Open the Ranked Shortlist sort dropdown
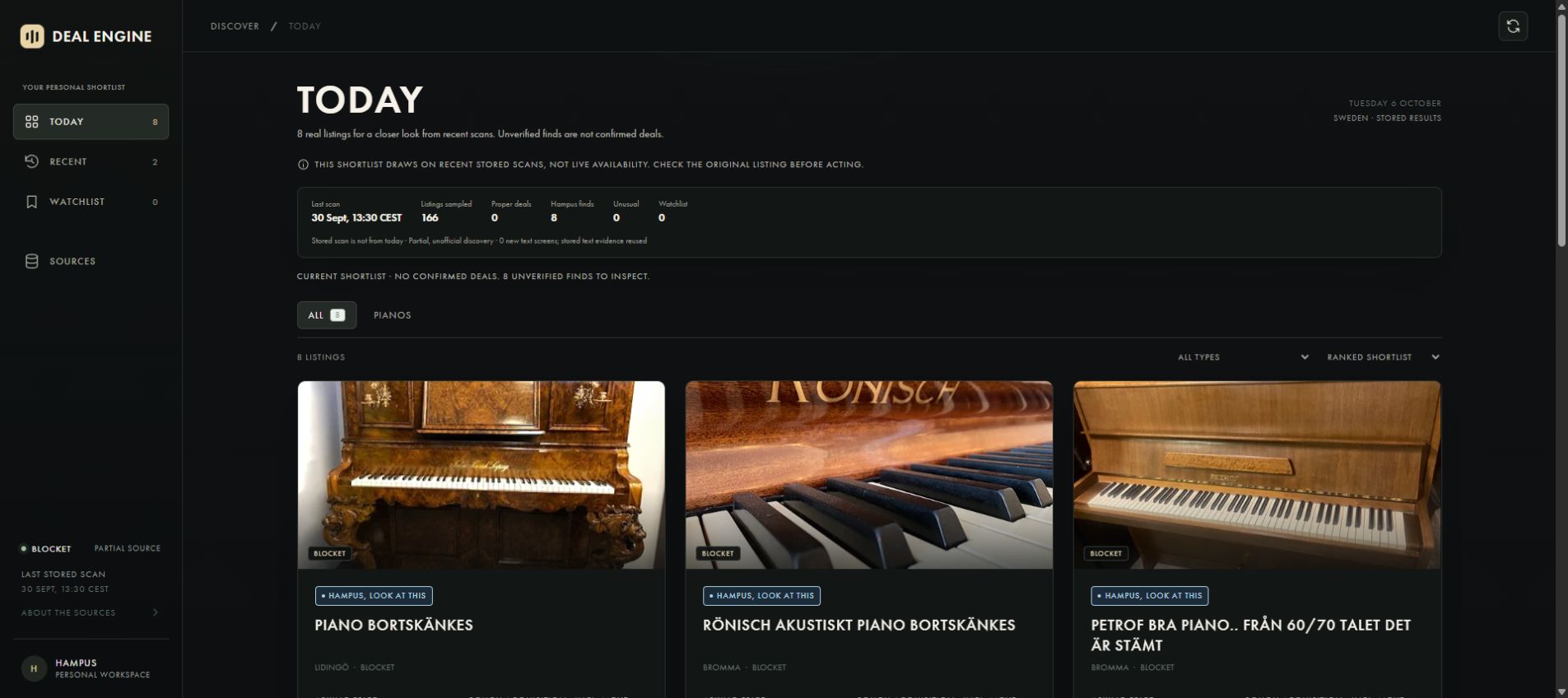 tap(1383, 357)
